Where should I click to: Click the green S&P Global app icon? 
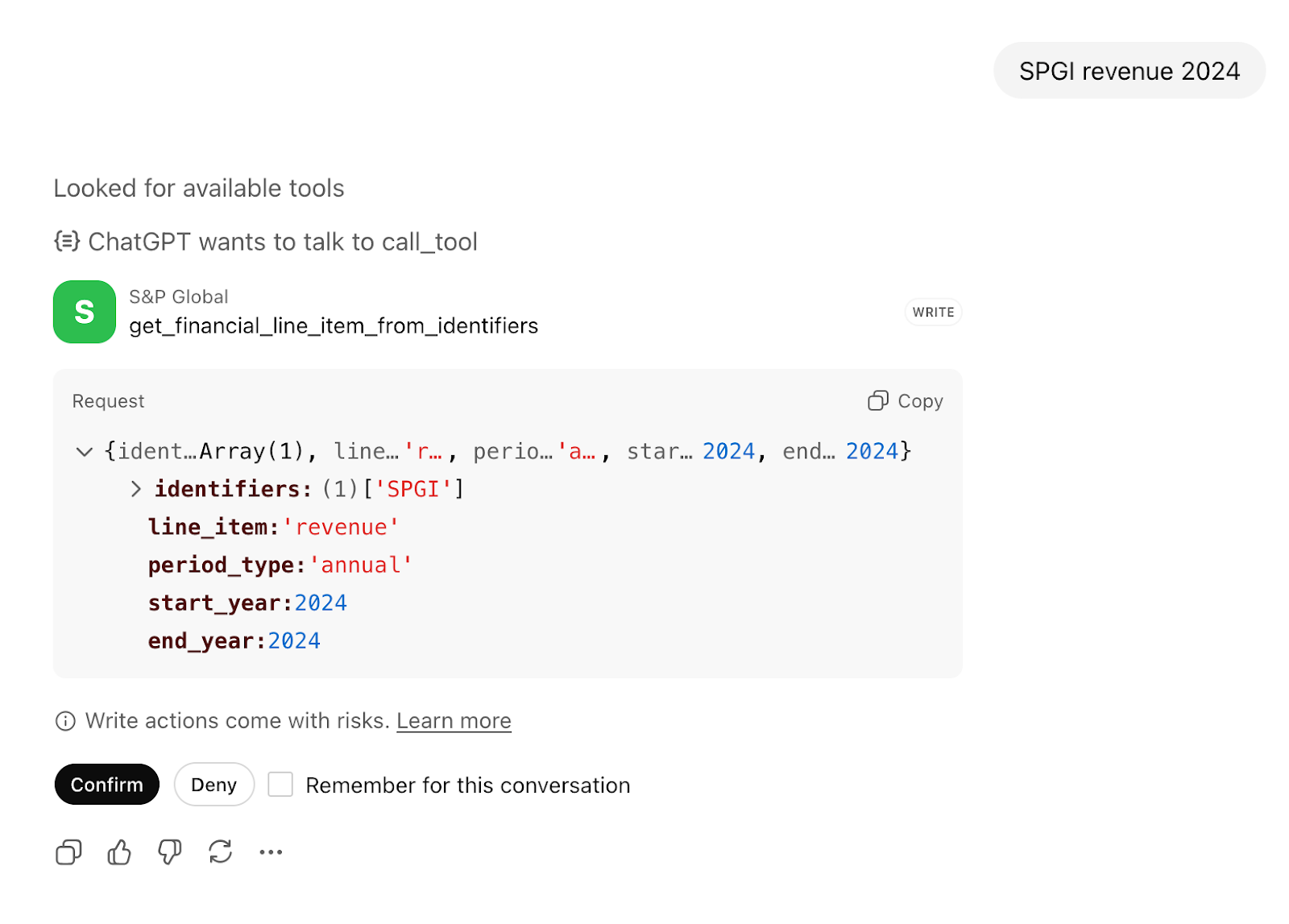tap(85, 312)
